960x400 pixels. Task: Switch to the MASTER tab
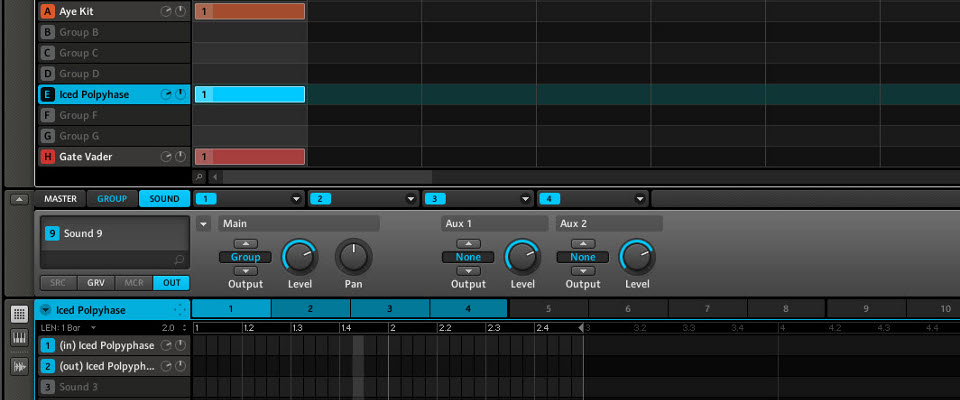coord(61,199)
